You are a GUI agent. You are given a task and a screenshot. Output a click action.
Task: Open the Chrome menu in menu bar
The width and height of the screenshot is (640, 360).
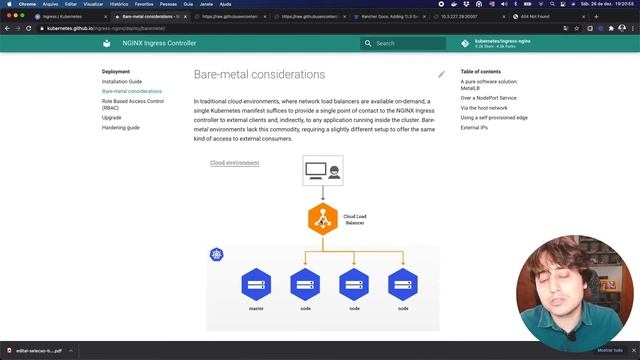click(27, 4)
